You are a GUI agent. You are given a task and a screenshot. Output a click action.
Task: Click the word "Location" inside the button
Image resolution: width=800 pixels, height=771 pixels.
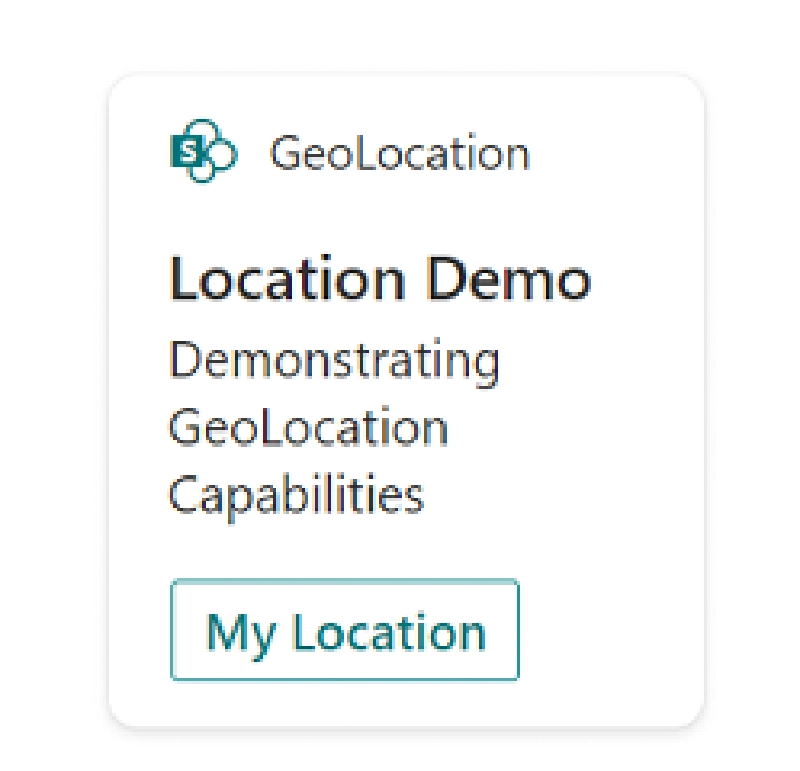pyautogui.click(x=389, y=632)
